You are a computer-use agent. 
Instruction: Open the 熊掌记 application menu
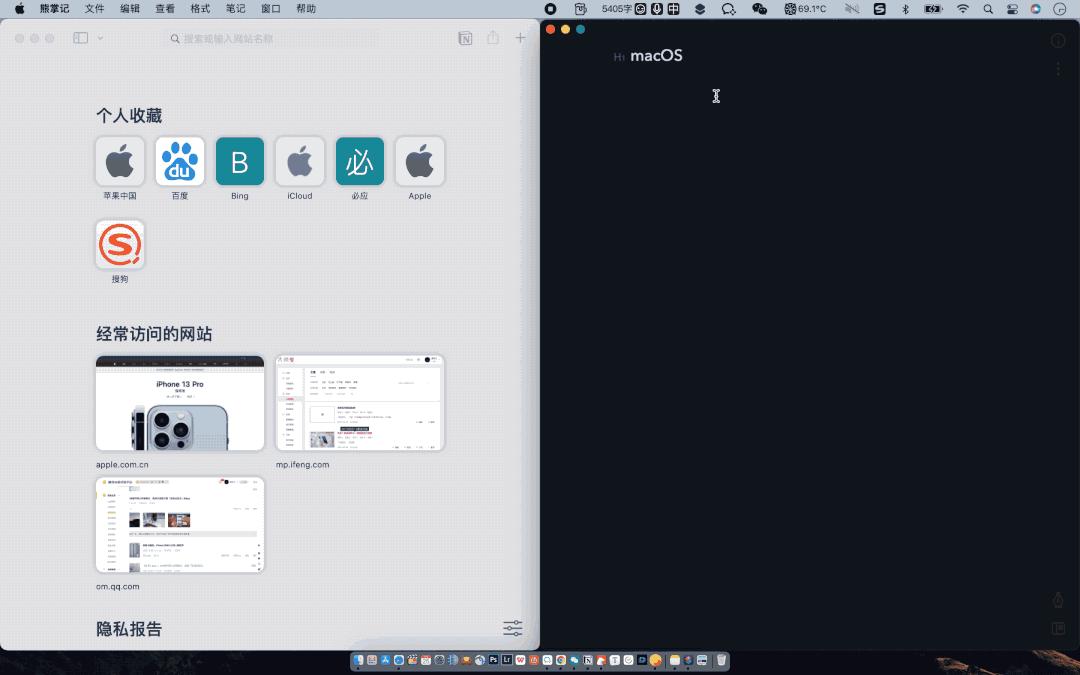54,9
